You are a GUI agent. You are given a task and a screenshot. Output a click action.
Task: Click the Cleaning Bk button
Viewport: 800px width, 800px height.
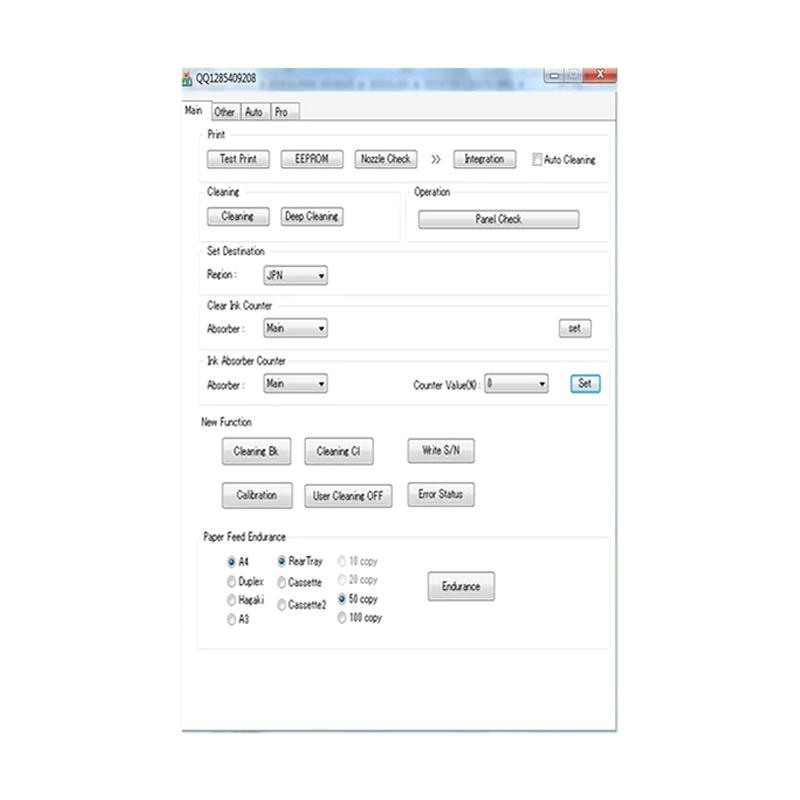(x=255, y=451)
